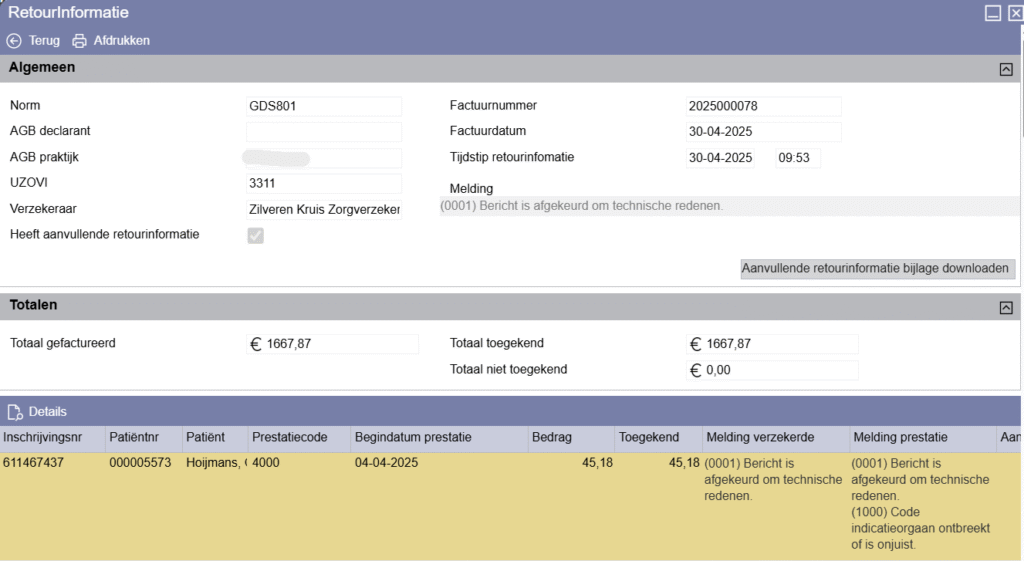Go back using the Terug arrow
Viewport: 1024px width, 561px height.
pos(14,41)
